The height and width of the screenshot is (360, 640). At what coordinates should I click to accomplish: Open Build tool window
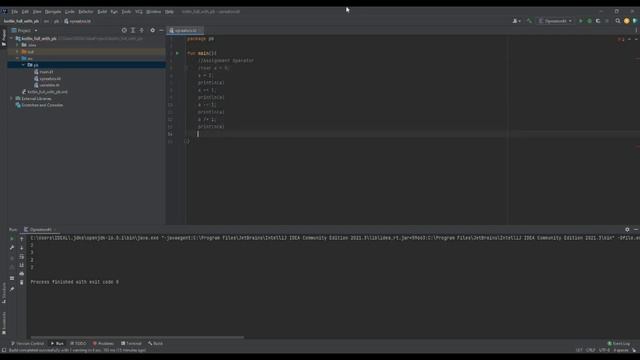coord(156,344)
